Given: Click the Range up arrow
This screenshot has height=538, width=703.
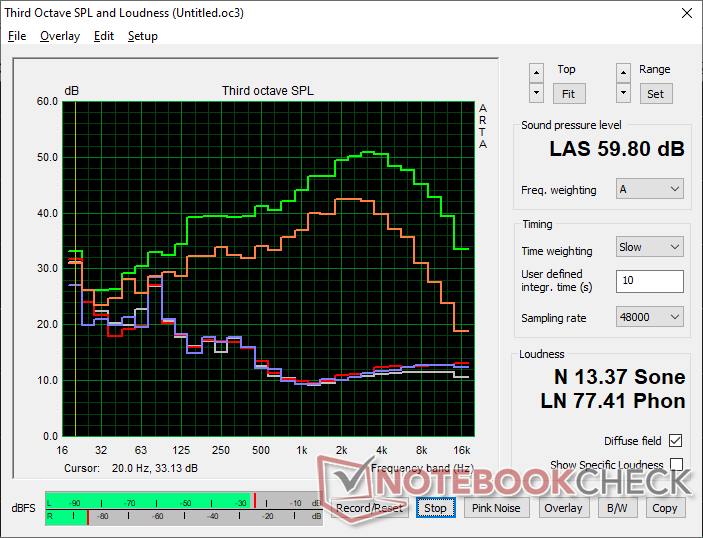Looking at the screenshot, I should [623, 72].
